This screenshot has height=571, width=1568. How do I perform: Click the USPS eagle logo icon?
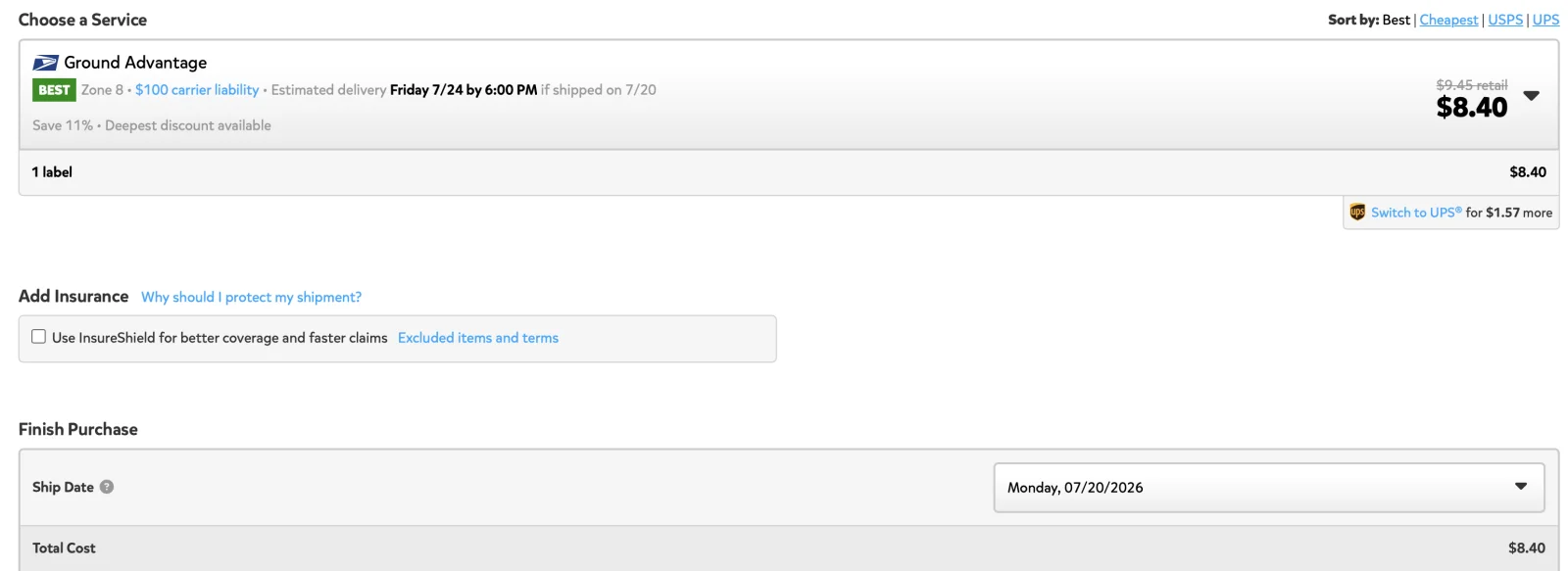(x=45, y=63)
